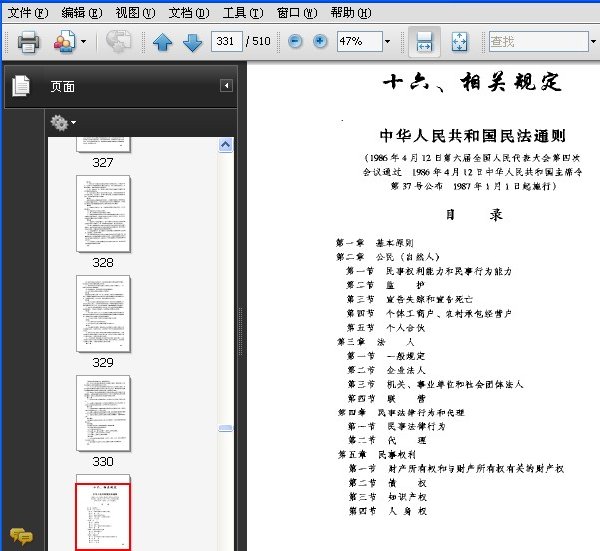Screen dimensions: 600x551
Task: Click the line 第二节 企业法人
Action: [x=386, y=370]
